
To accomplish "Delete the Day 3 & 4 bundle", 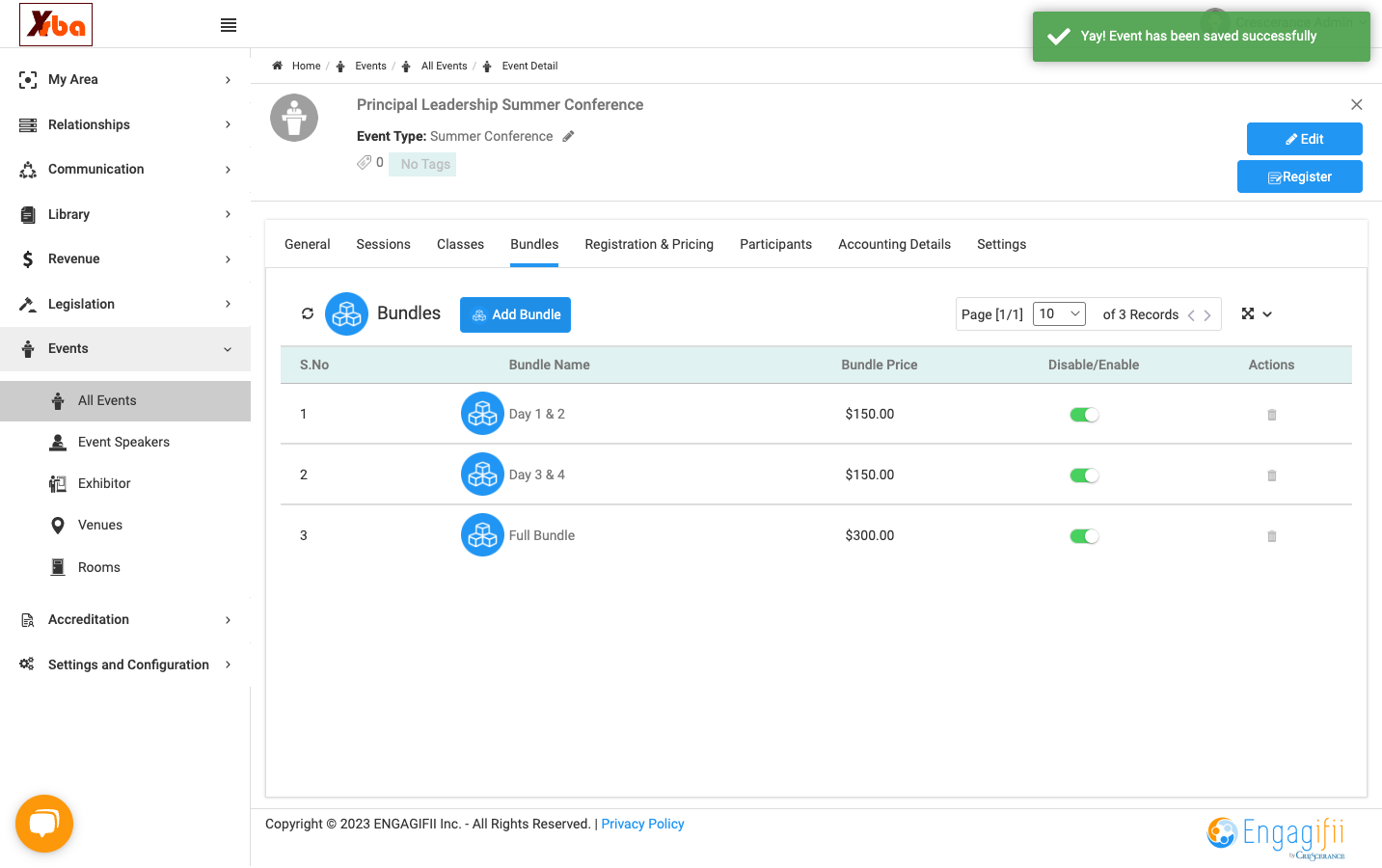I will pos(1272,475).
